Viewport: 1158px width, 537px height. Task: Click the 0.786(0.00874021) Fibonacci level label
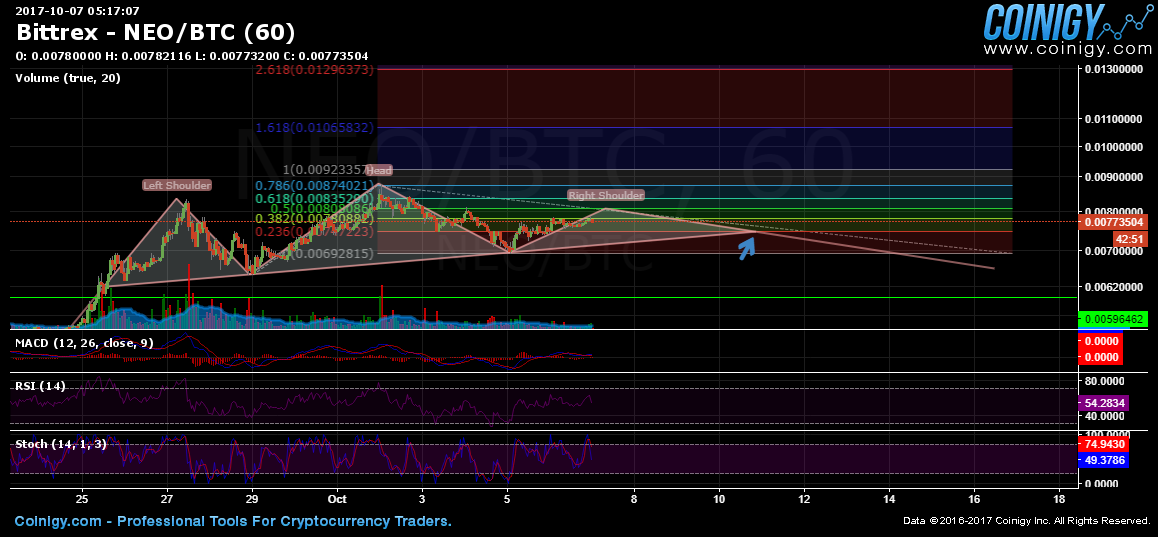tap(315, 185)
